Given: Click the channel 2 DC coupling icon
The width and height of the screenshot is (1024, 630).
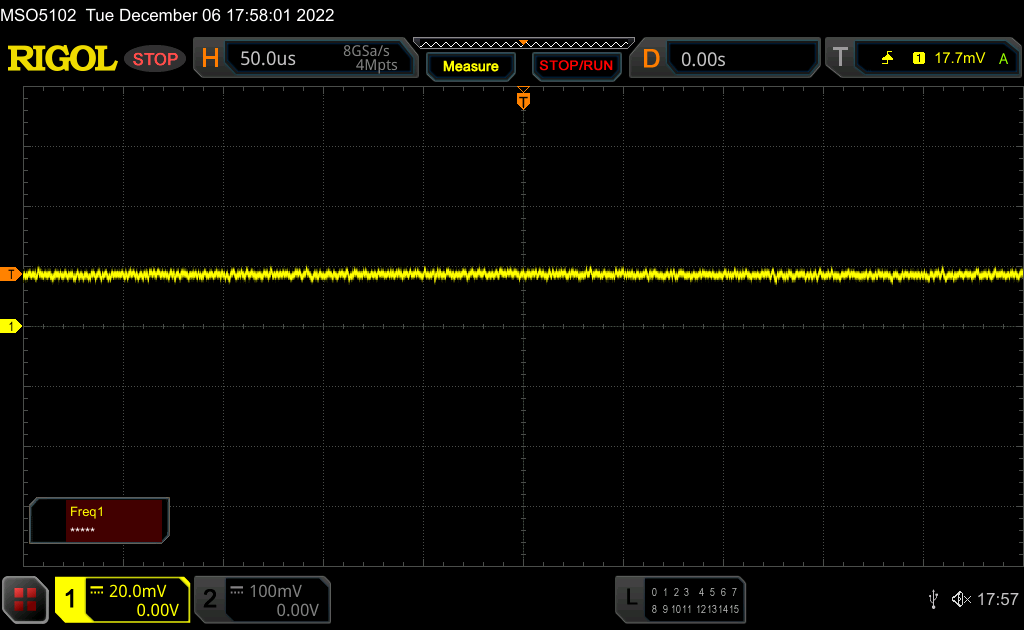Looking at the screenshot, I should click(x=237, y=591).
